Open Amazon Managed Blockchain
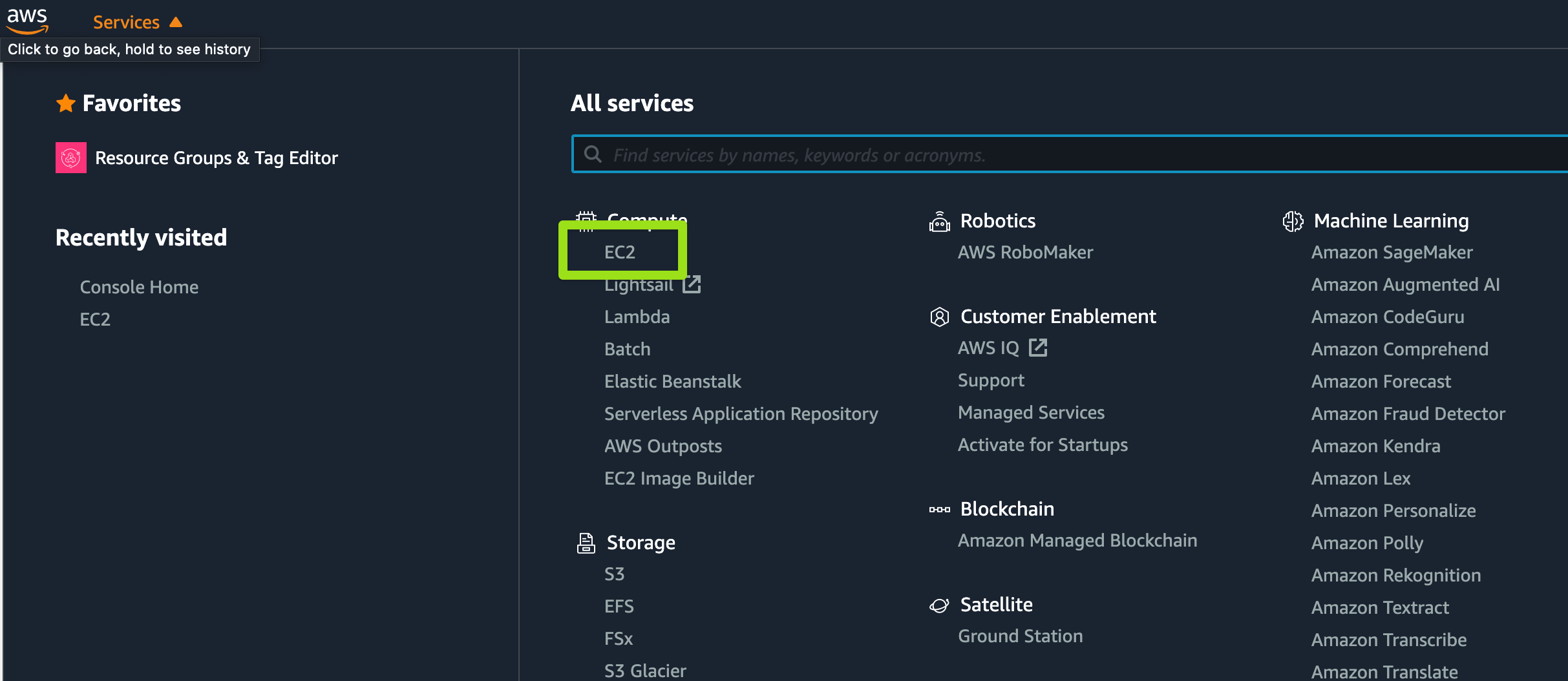 (x=1077, y=540)
